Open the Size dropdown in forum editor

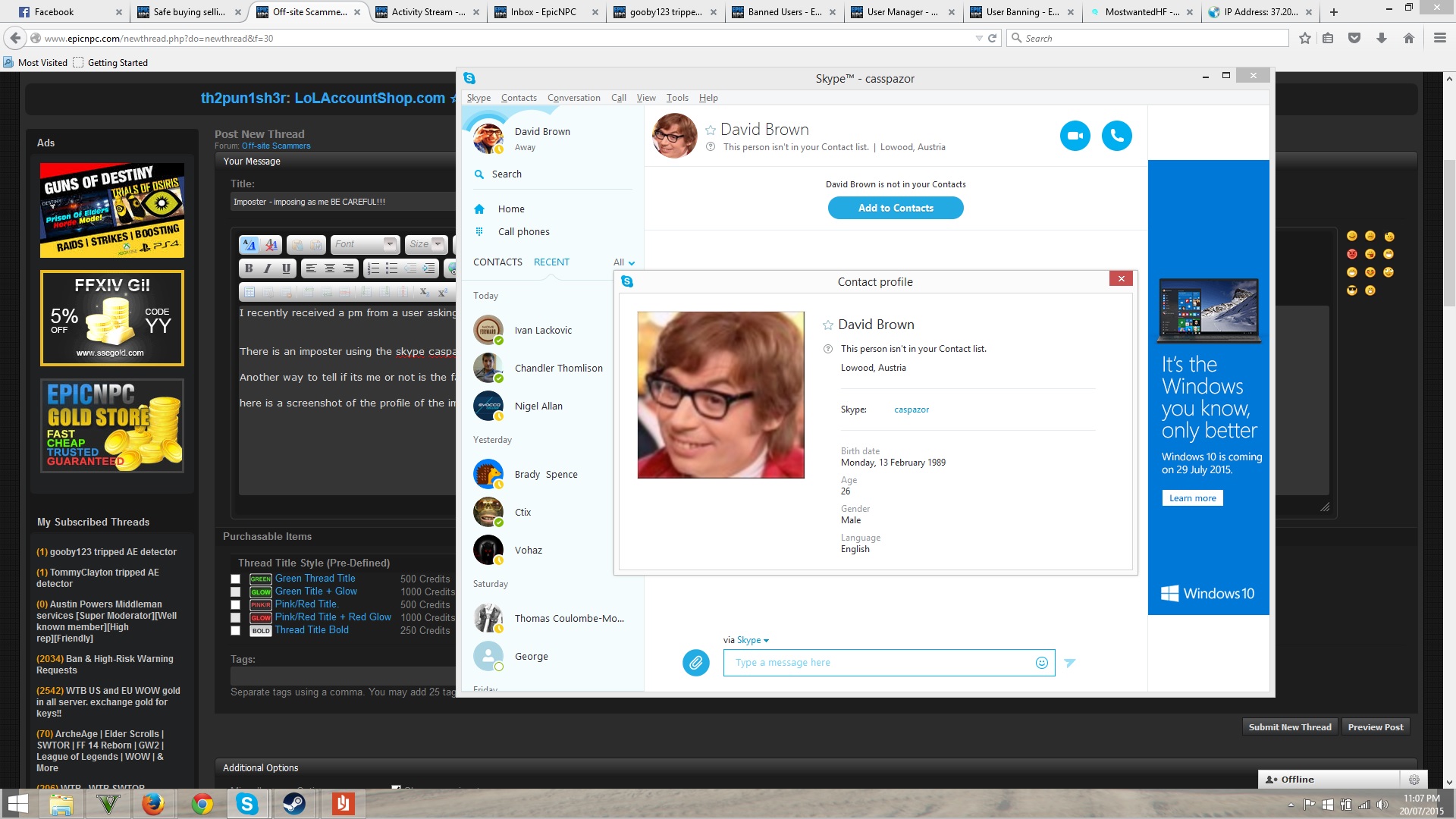click(425, 244)
